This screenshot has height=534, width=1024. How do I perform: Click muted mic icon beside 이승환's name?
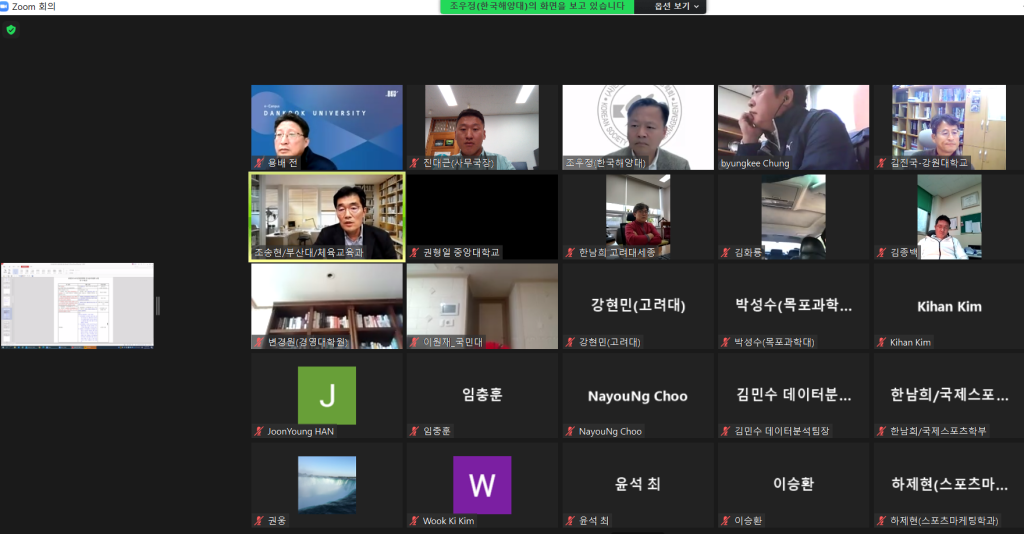pos(726,521)
